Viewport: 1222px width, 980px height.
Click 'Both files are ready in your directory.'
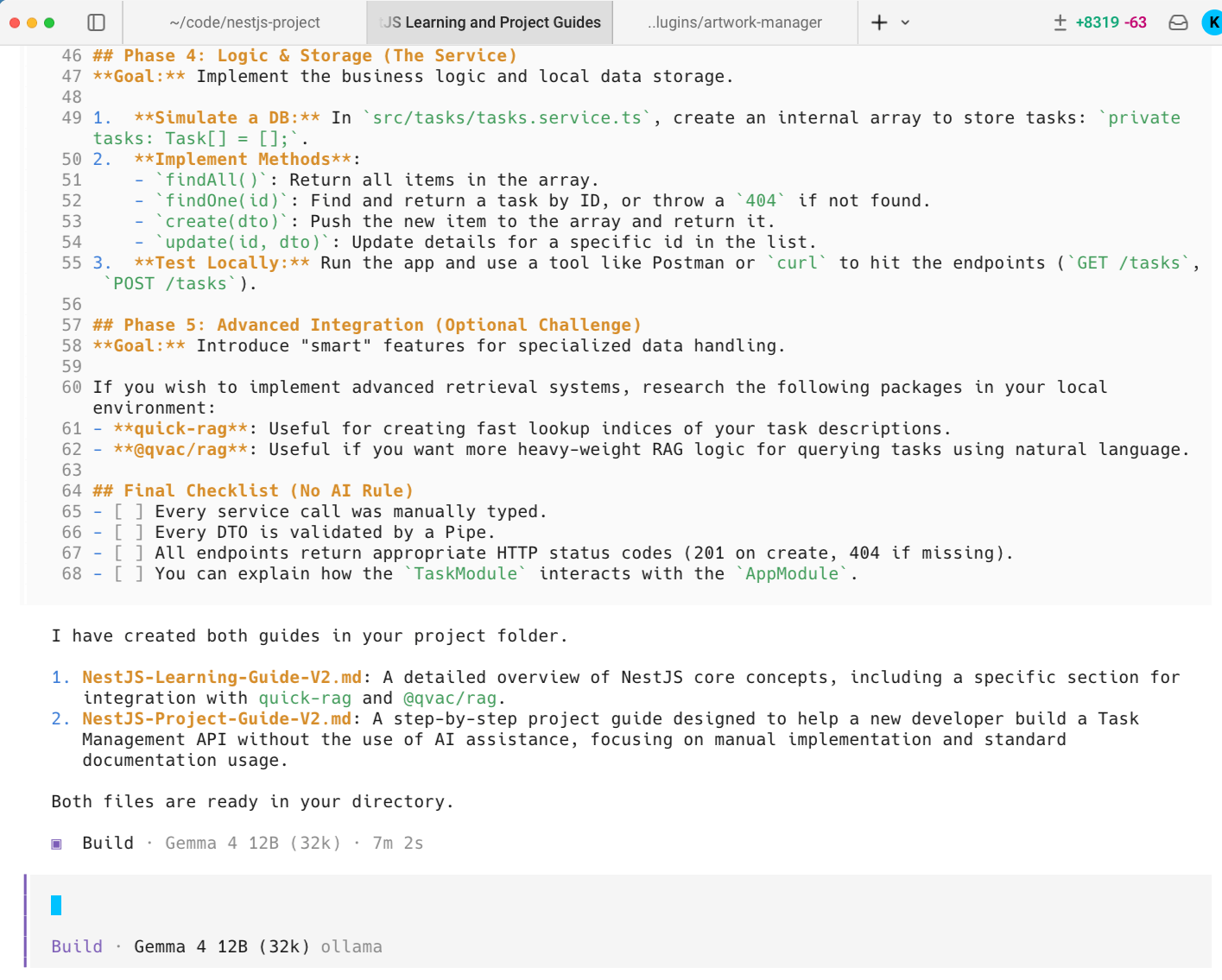point(252,801)
